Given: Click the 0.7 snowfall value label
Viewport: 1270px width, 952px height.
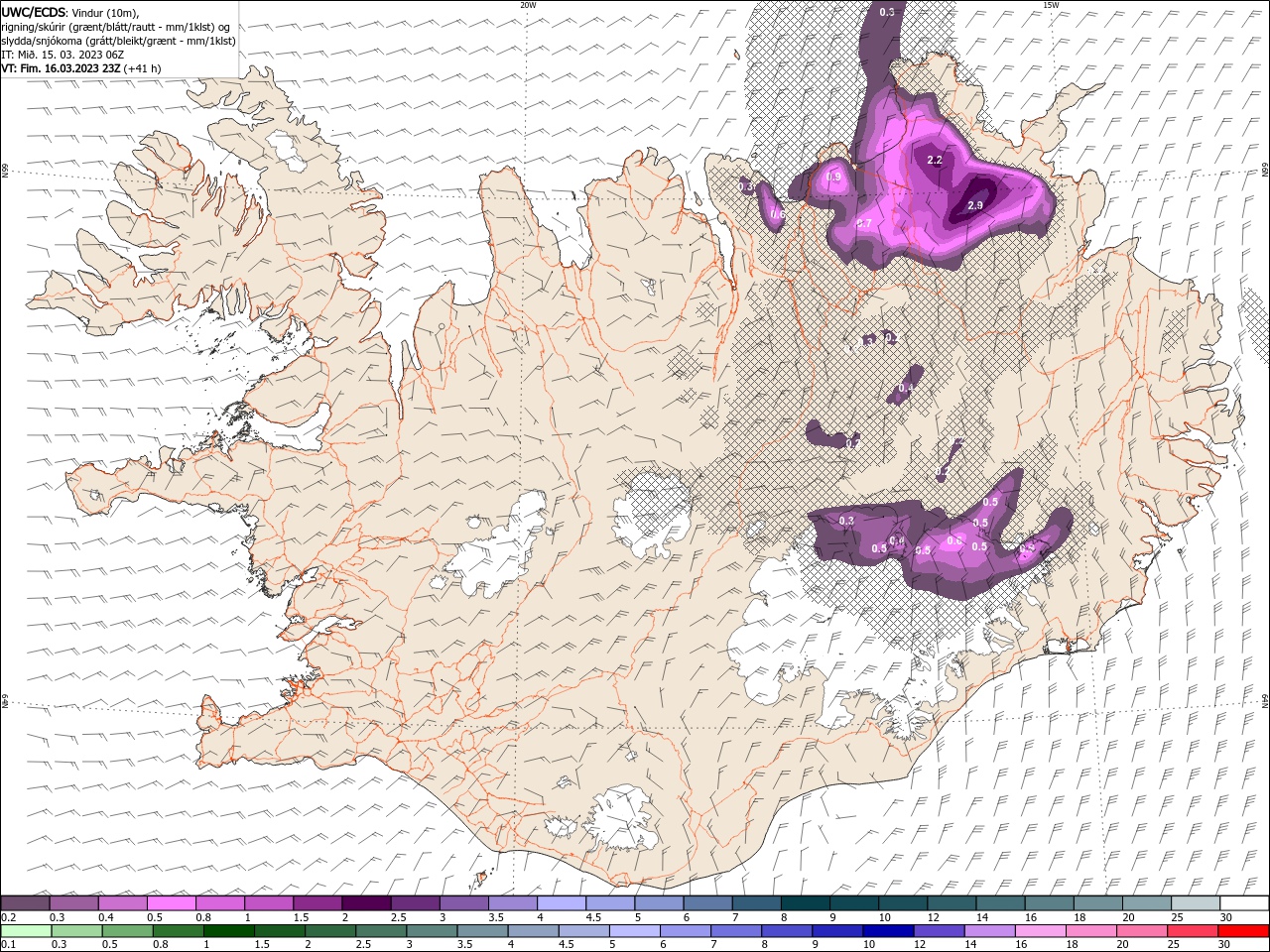Looking at the screenshot, I should click(x=863, y=223).
